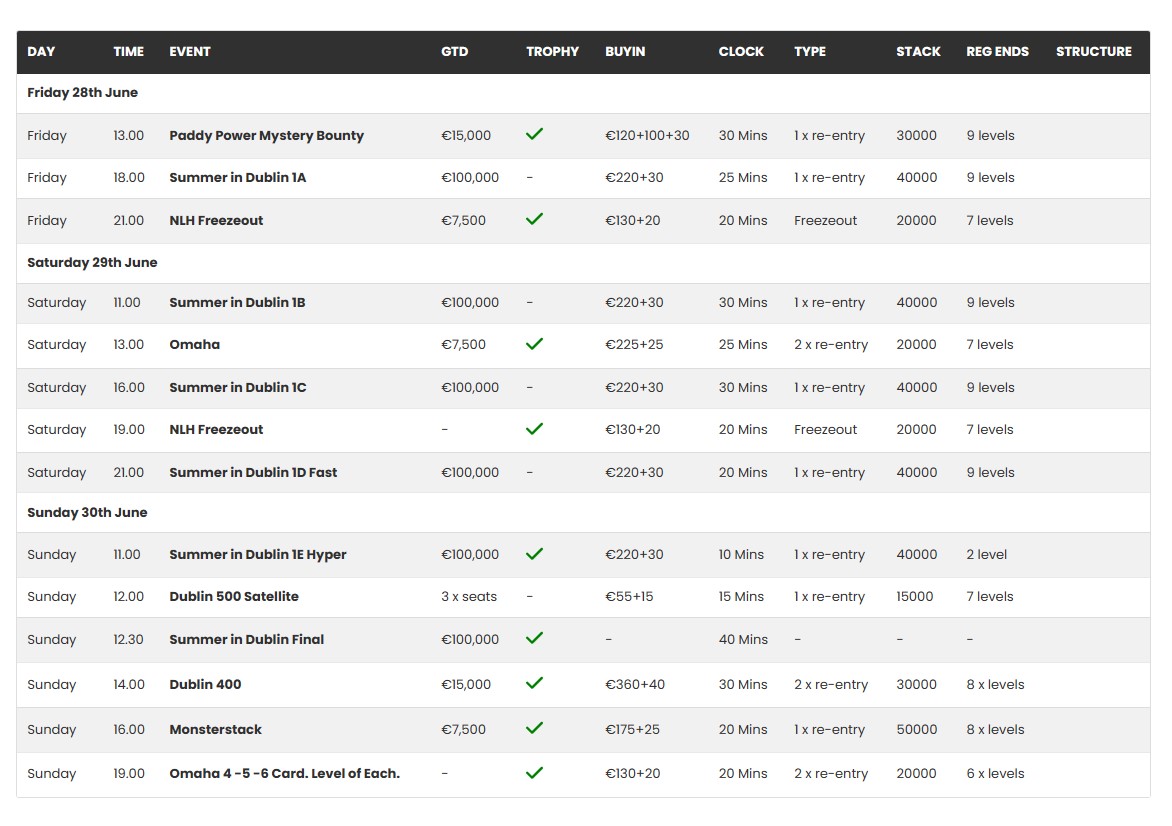
Task: Click the Summer in Dublin 1E Hyper checkmark
Action: 534,554
